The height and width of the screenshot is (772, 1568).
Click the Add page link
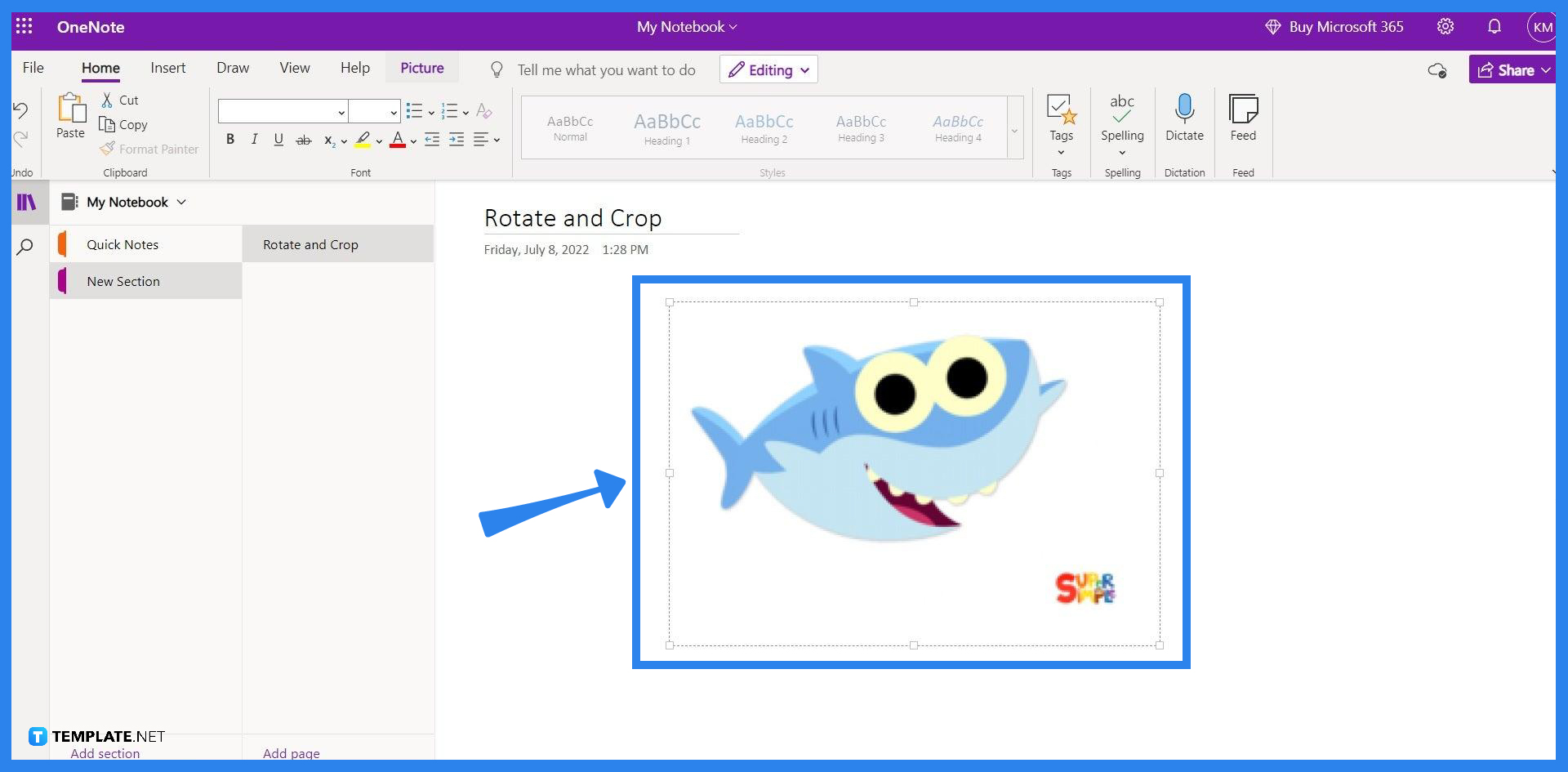click(291, 753)
